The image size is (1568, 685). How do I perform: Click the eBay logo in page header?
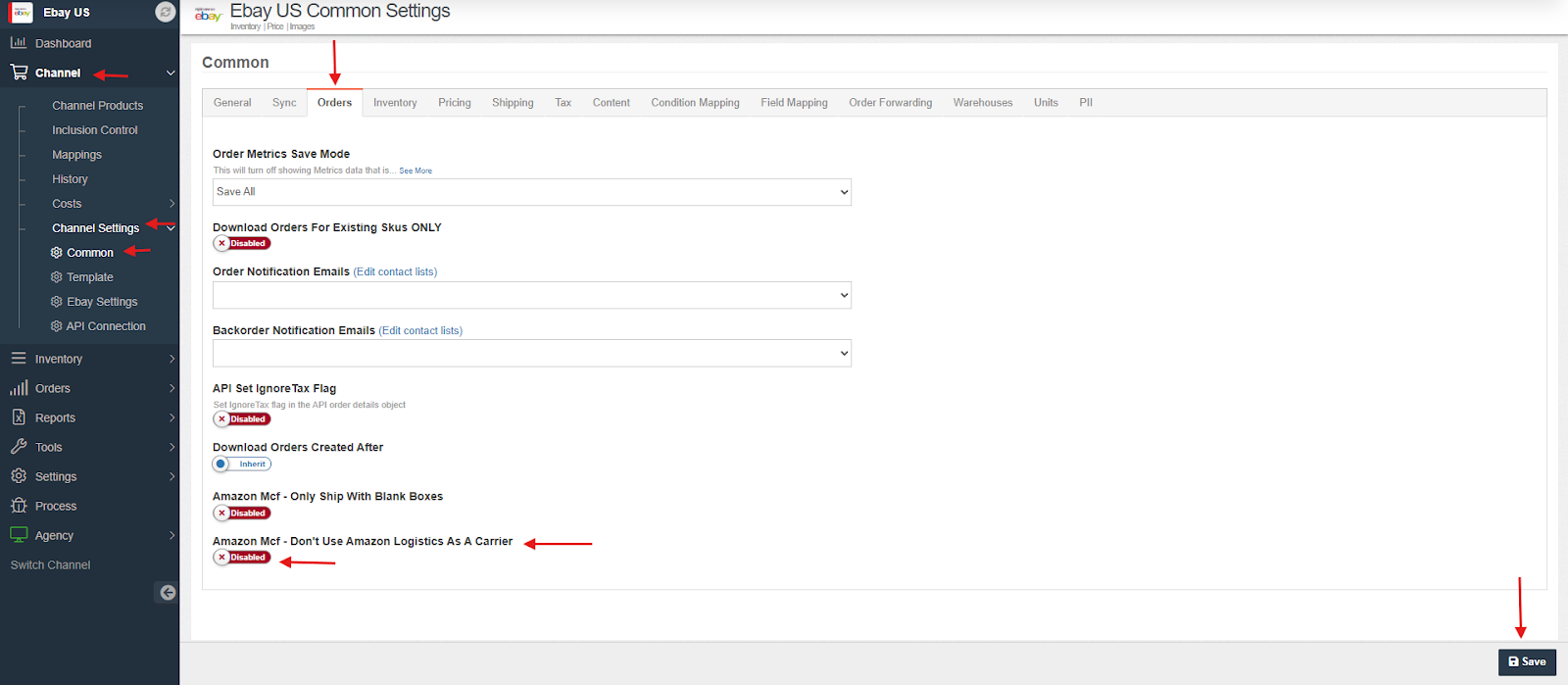pyautogui.click(x=208, y=14)
